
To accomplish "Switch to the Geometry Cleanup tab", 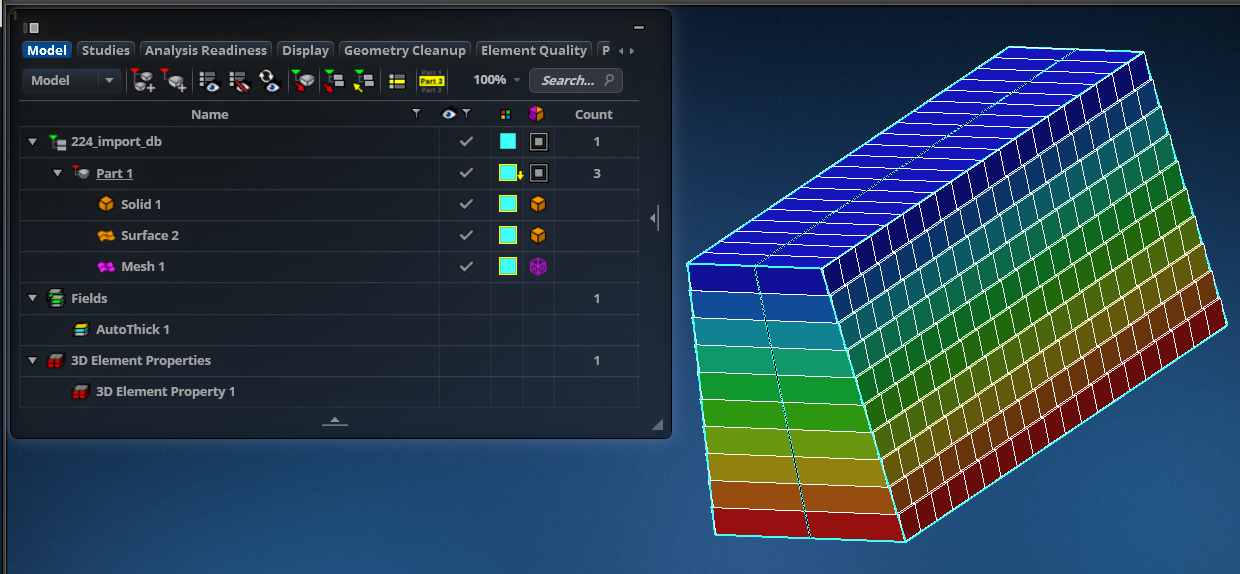I will (405, 50).
